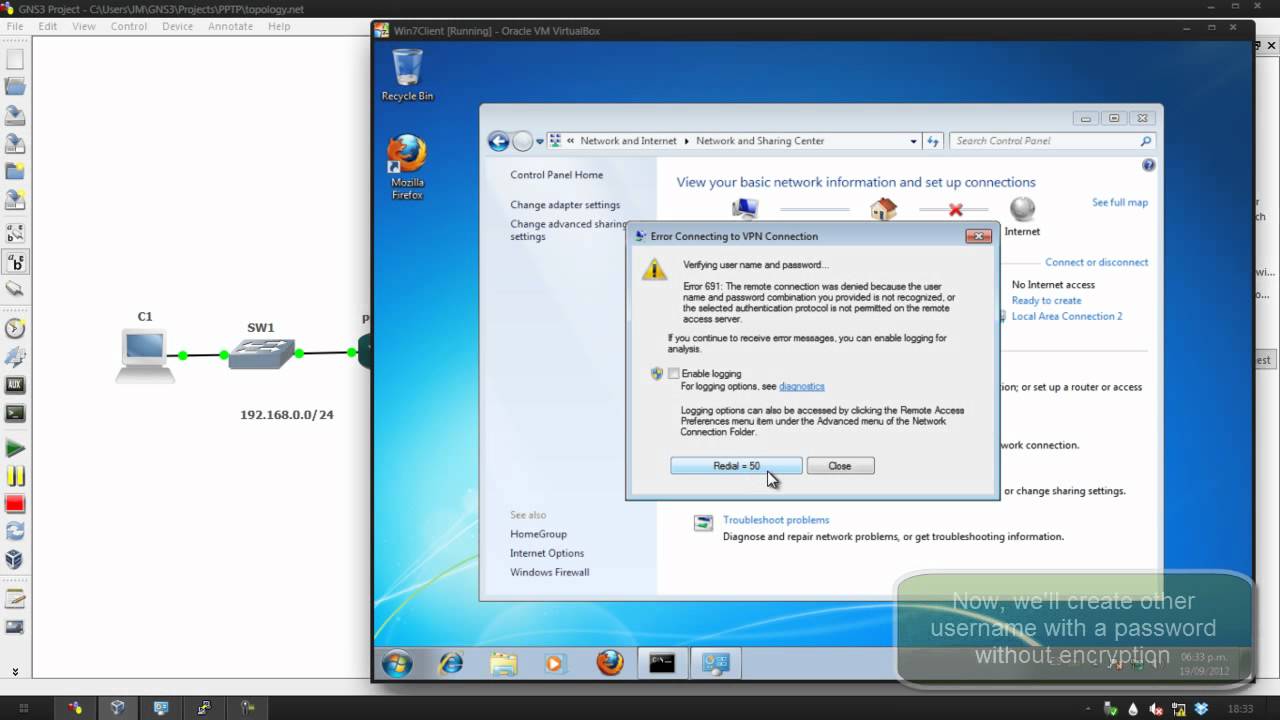Viewport: 1280px width, 720px height.
Task: Select the SW1 switch node in topology
Action: 261,353
